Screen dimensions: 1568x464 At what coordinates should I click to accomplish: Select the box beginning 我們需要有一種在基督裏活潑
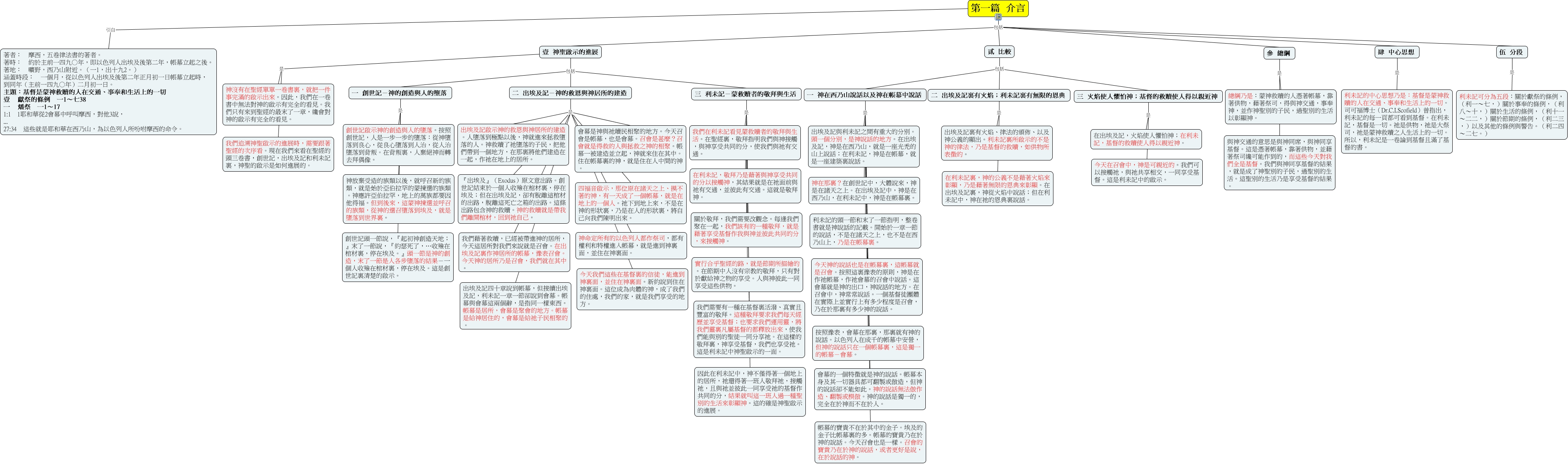coord(749,329)
